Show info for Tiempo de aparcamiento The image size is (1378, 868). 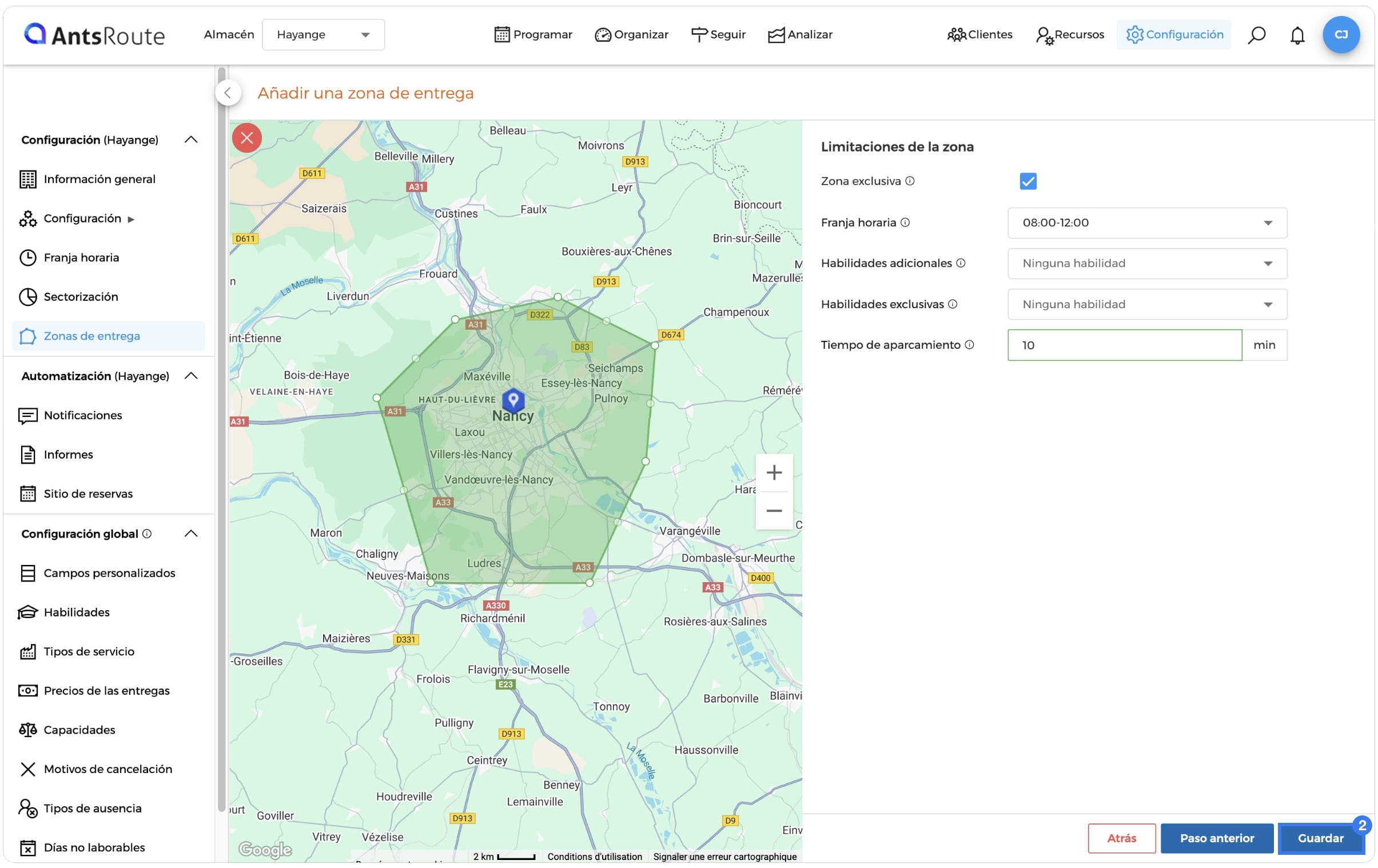969,344
